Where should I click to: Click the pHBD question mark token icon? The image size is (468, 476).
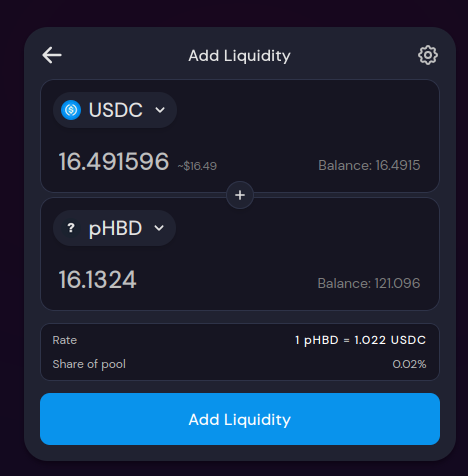pyautogui.click(x=71, y=228)
